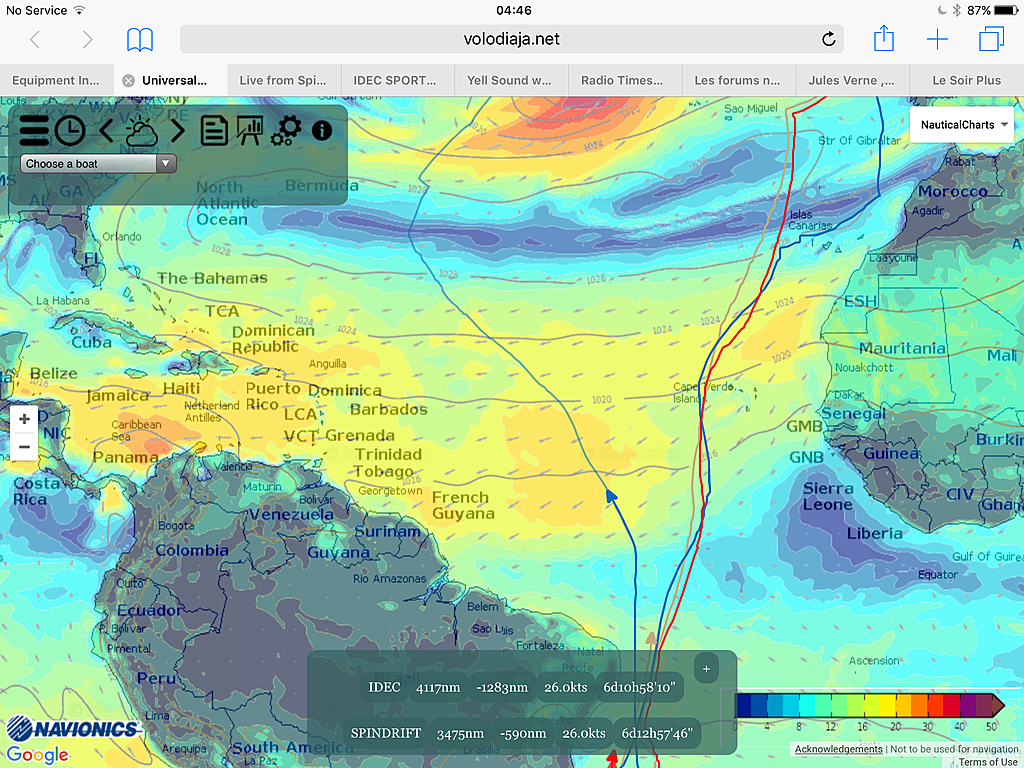1024x768 pixels.
Task: Select the SPINDRIFT boat label
Action: 385,733
